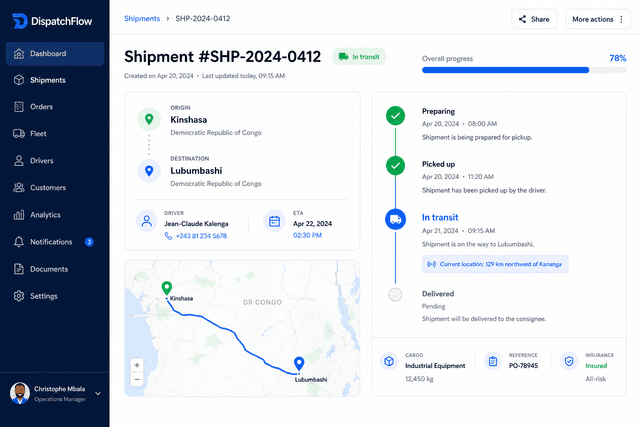Go to Shipments in the sidebar
The width and height of the screenshot is (640, 427).
(55, 80)
